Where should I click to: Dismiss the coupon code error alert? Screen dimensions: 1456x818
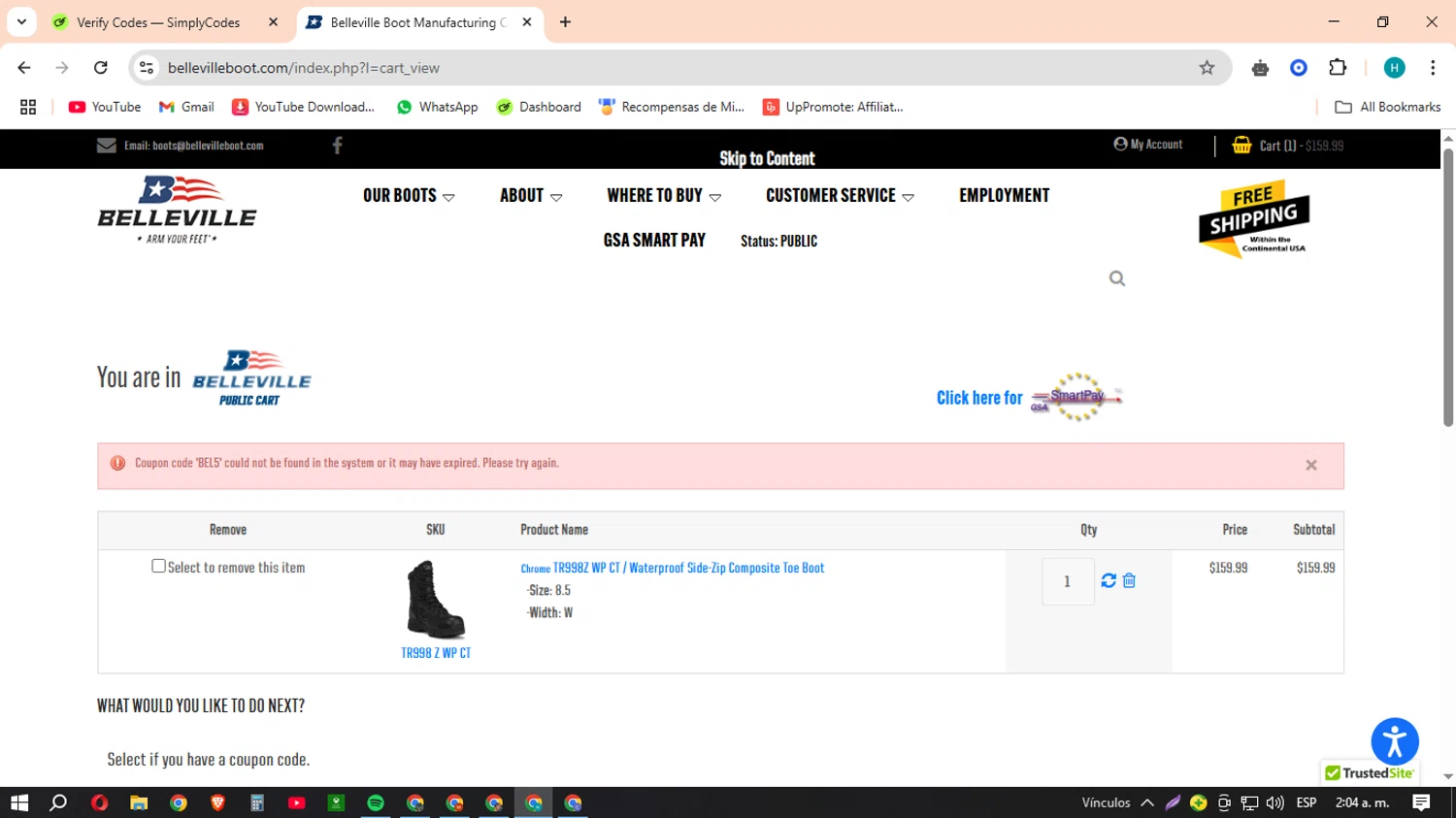tap(1311, 466)
